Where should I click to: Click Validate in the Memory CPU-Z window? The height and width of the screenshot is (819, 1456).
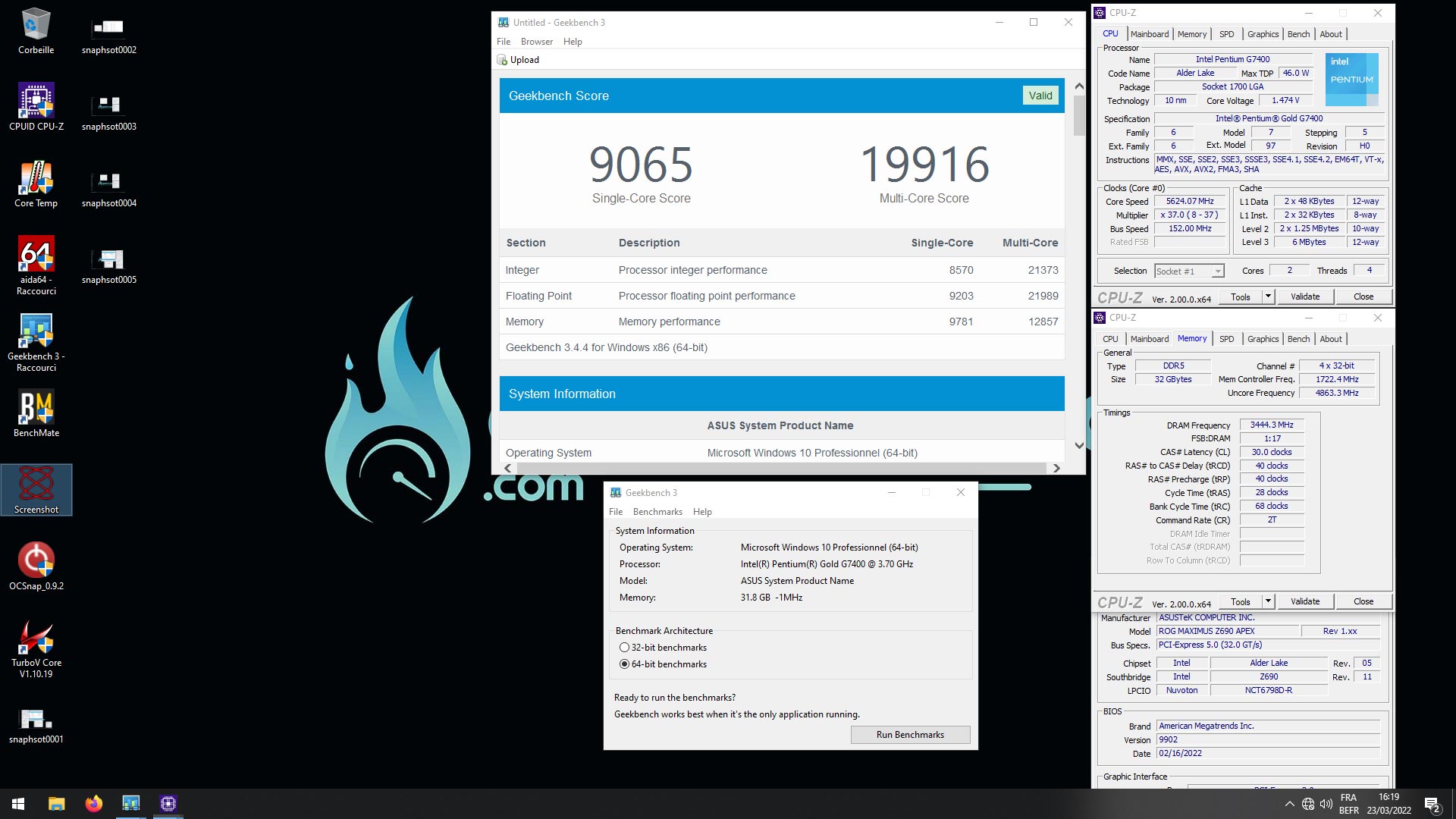1304,601
